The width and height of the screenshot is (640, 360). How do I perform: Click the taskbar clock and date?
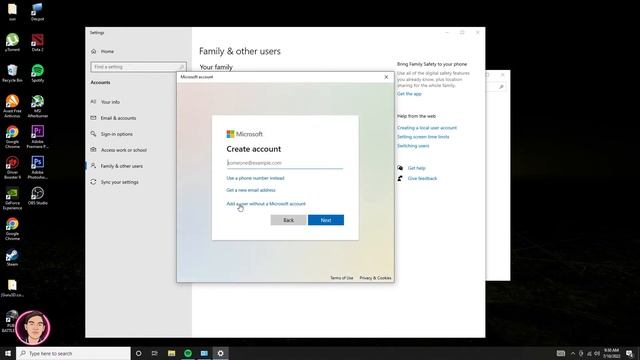click(611, 353)
